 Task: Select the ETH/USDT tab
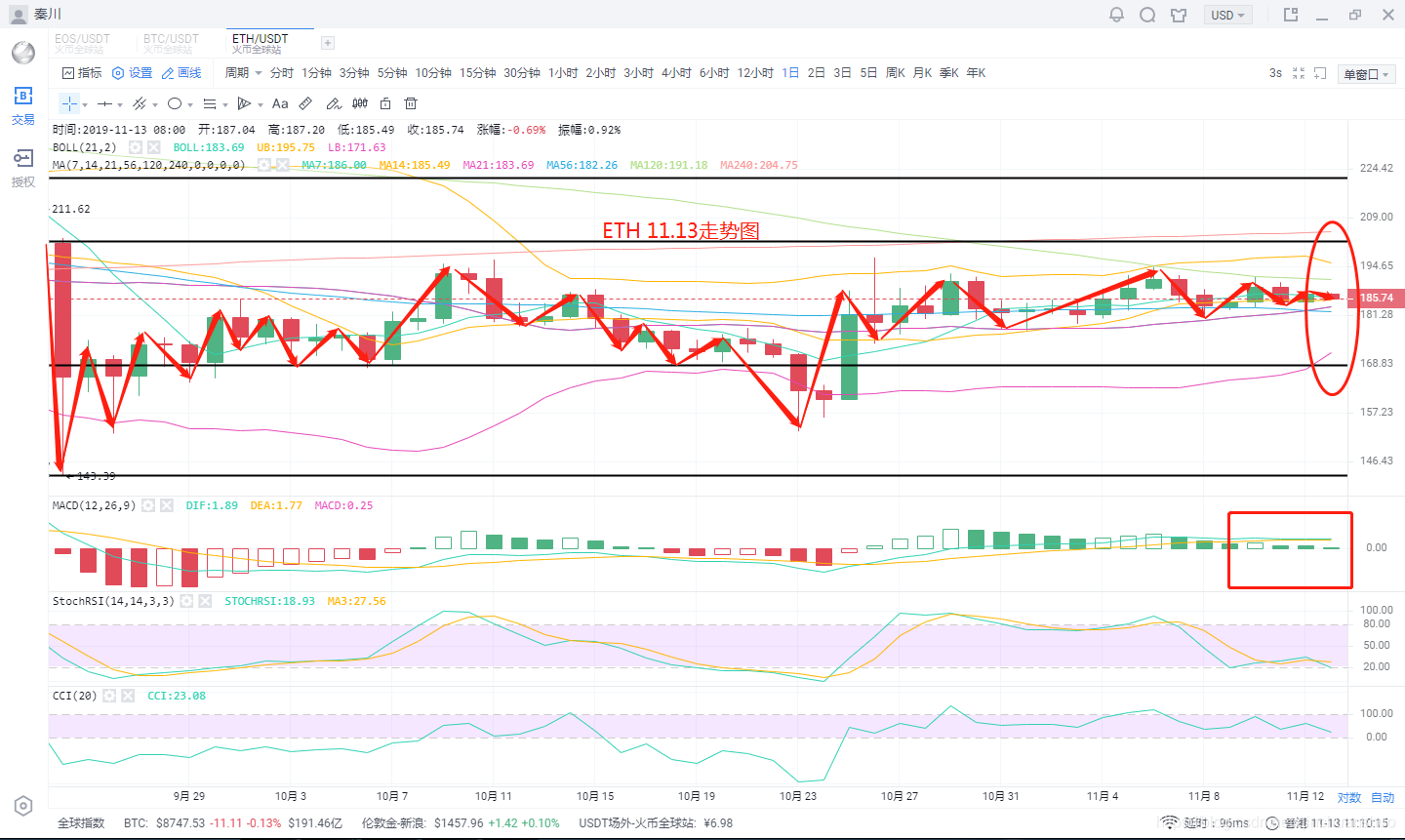tap(269, 43)
